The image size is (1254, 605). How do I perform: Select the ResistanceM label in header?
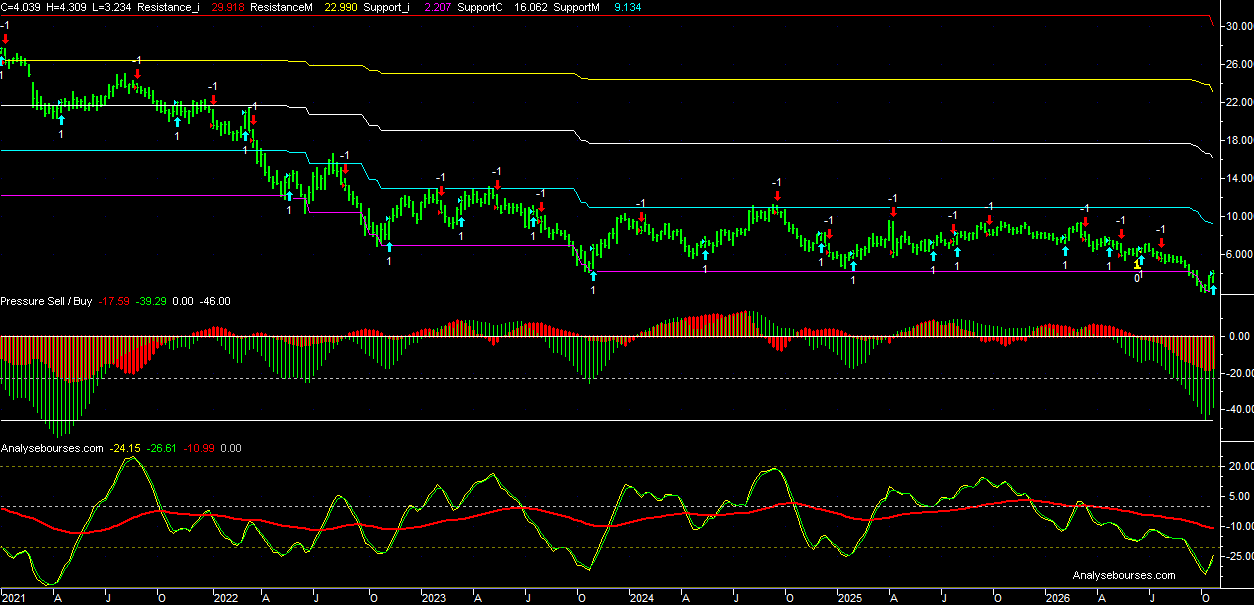point(283,7)
